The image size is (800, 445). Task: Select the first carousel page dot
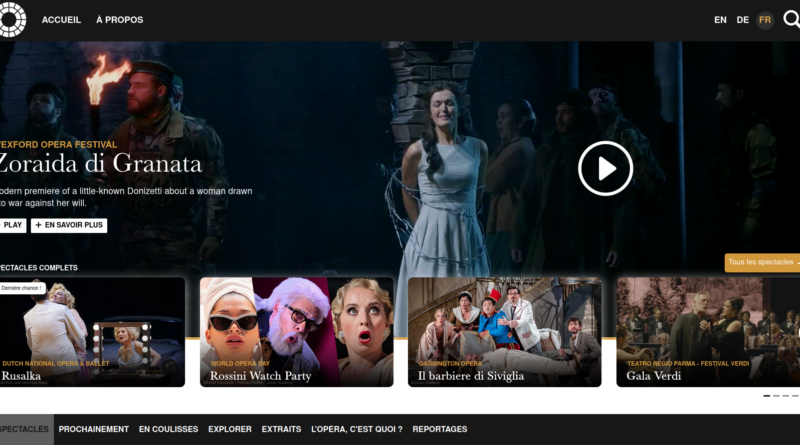point(766,396)
